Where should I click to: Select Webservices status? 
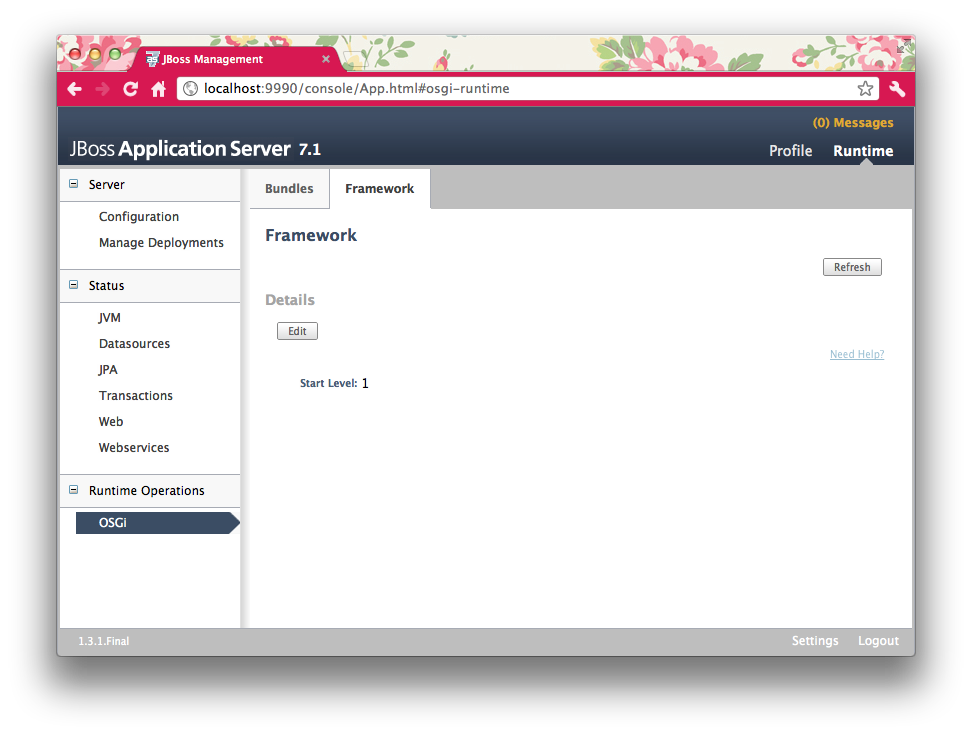point(134,447)
